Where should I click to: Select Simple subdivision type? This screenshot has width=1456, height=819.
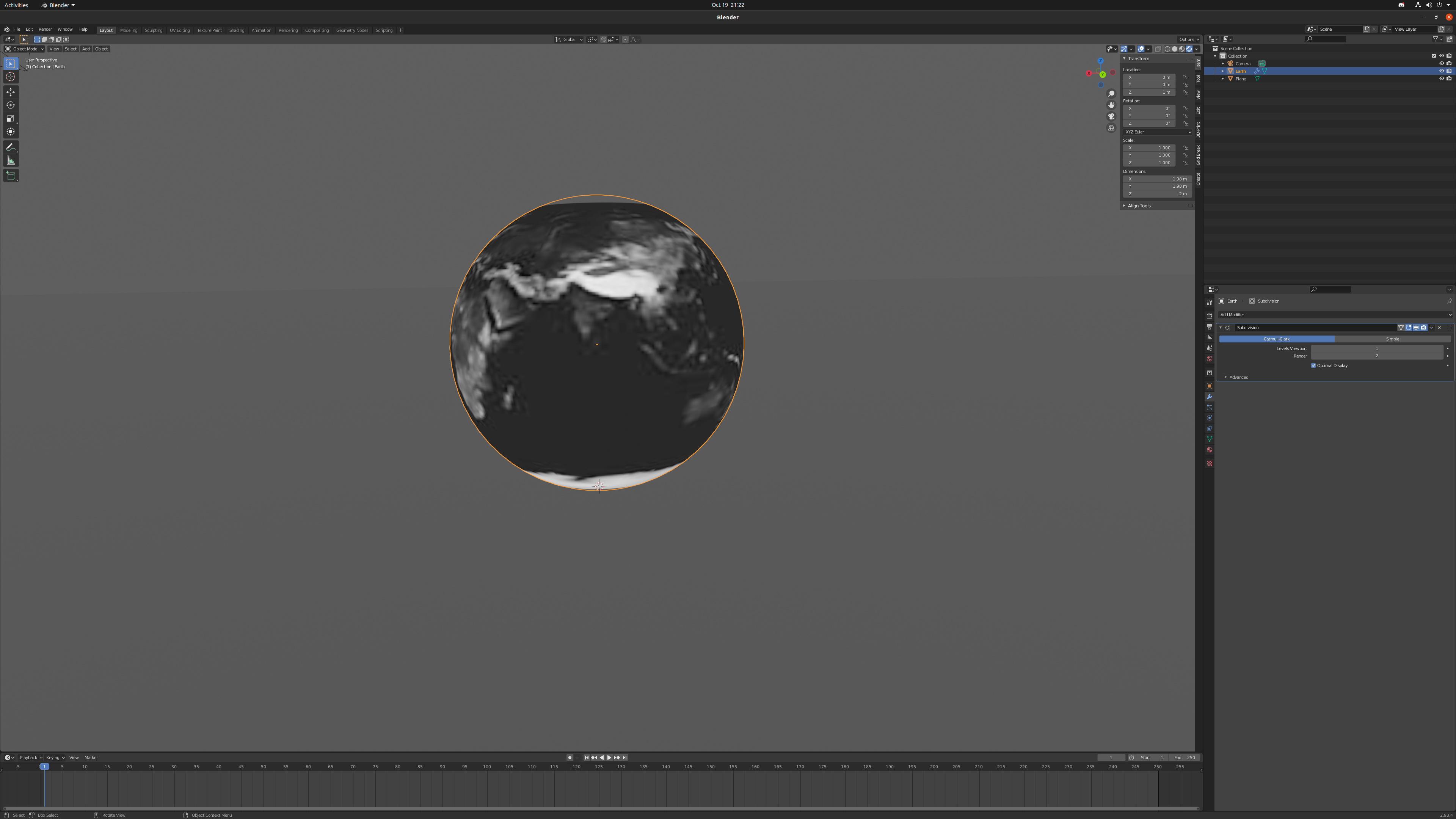click(x=1393, y=339)
